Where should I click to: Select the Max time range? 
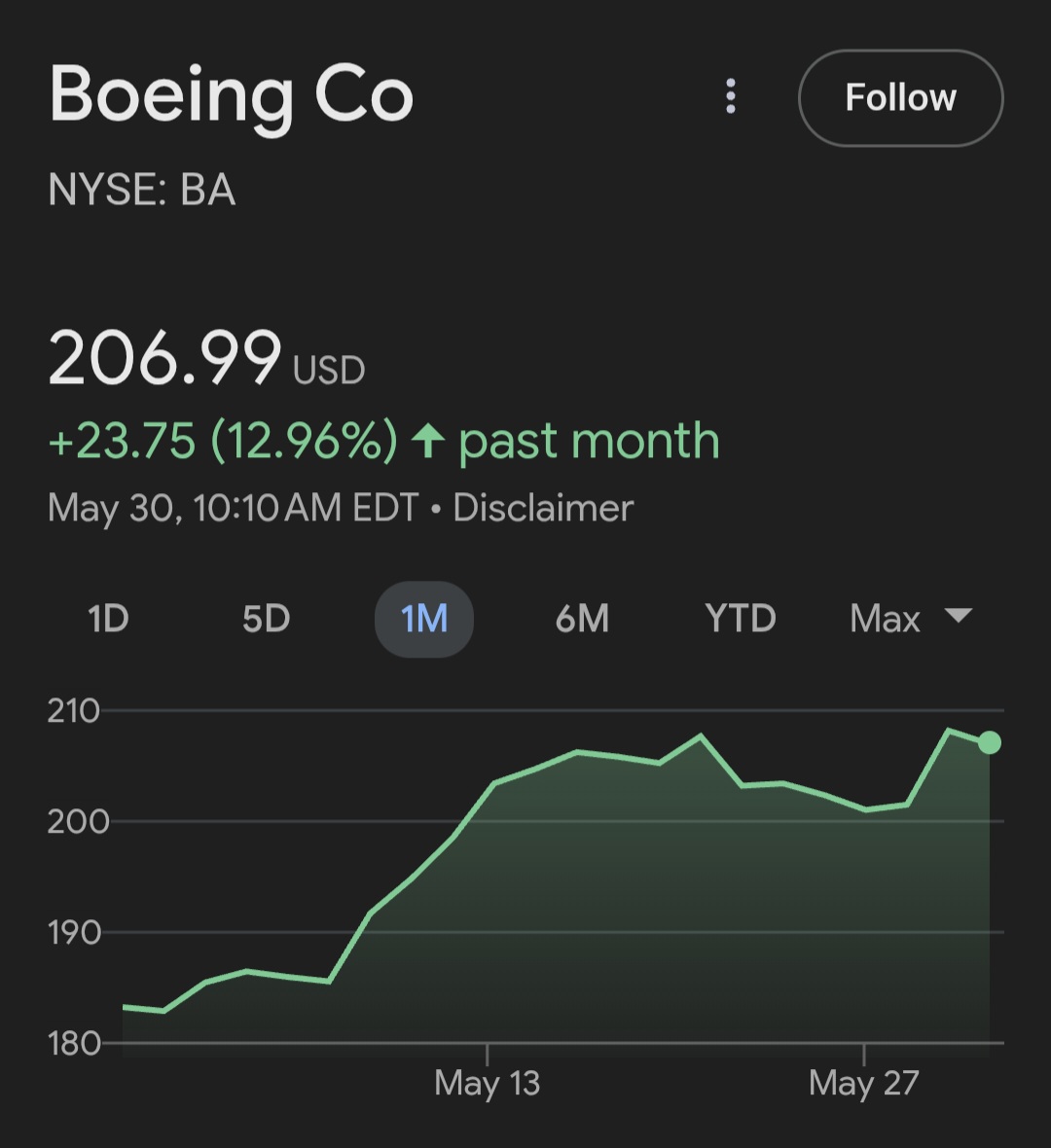tap(885, 619)
